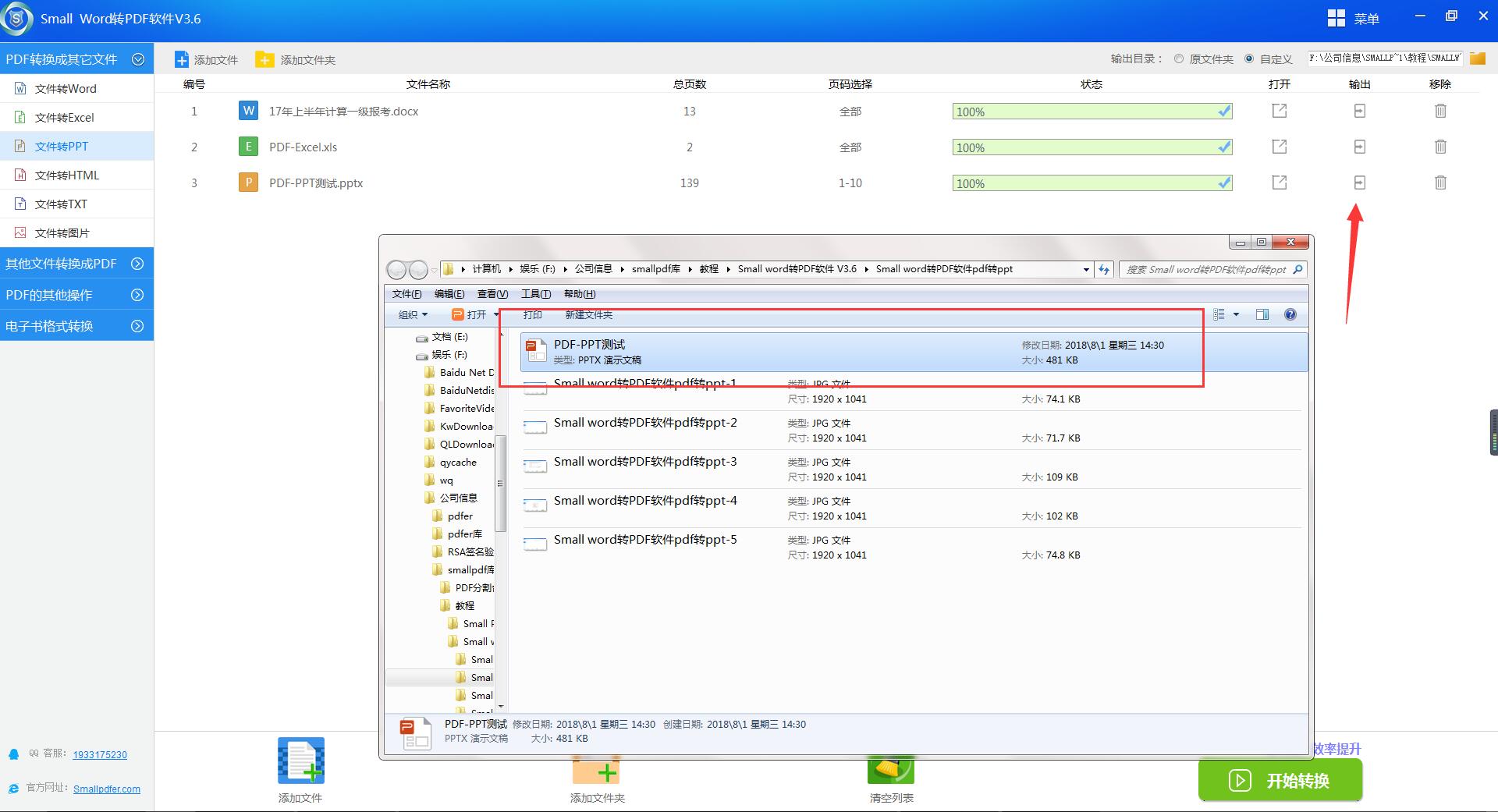Change Explorer view layout icon

coord(1219,314)
